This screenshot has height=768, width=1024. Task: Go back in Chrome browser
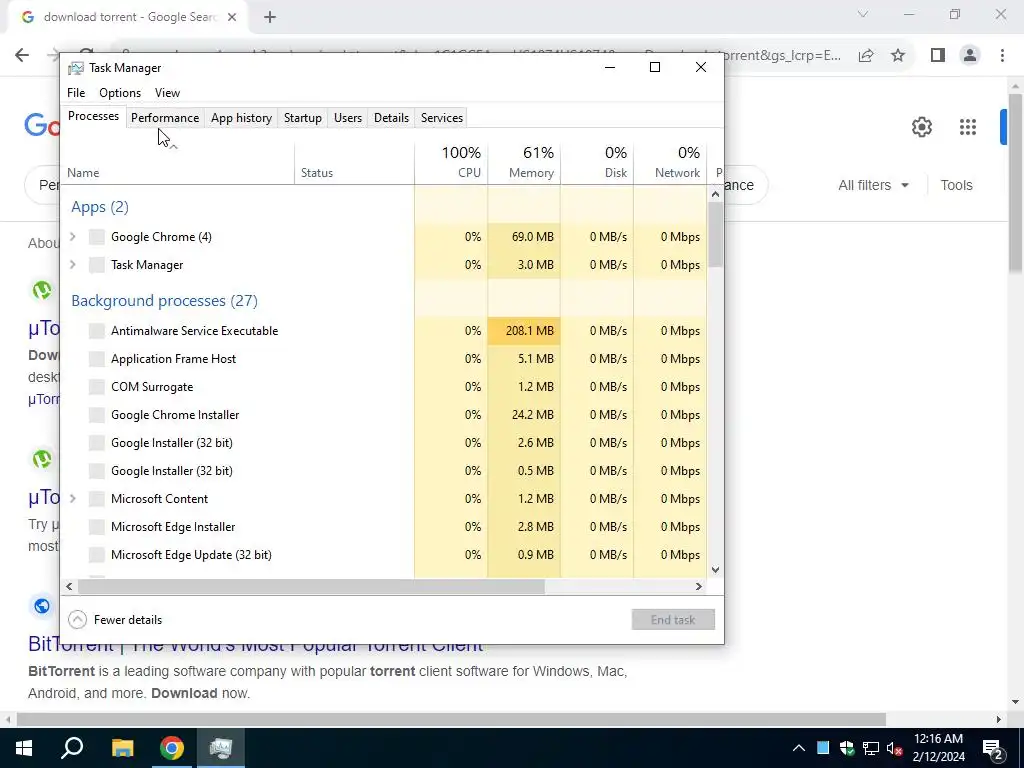click(22, 56)
